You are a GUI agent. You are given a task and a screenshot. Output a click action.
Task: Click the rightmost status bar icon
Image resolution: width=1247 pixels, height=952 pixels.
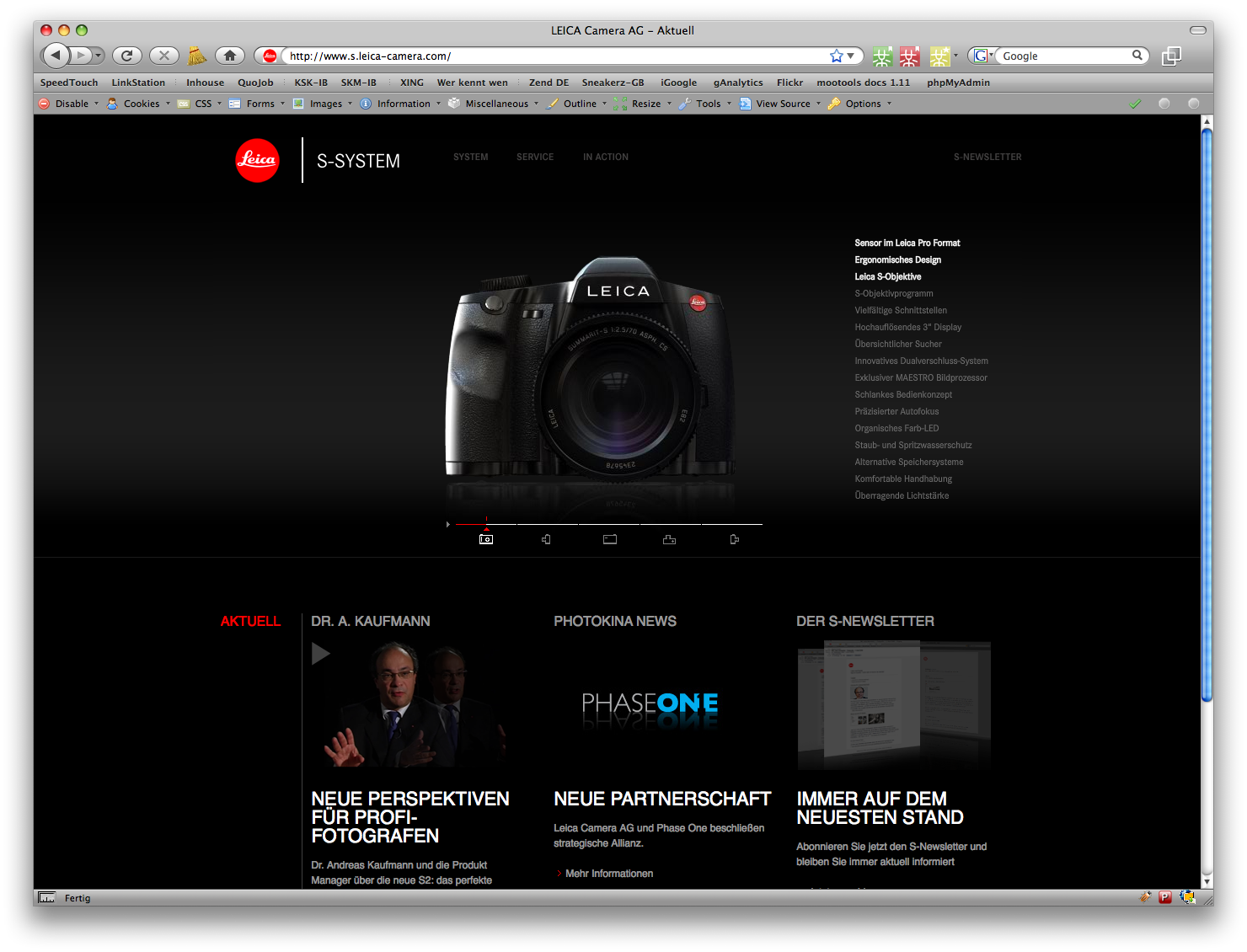[1187, 897]
